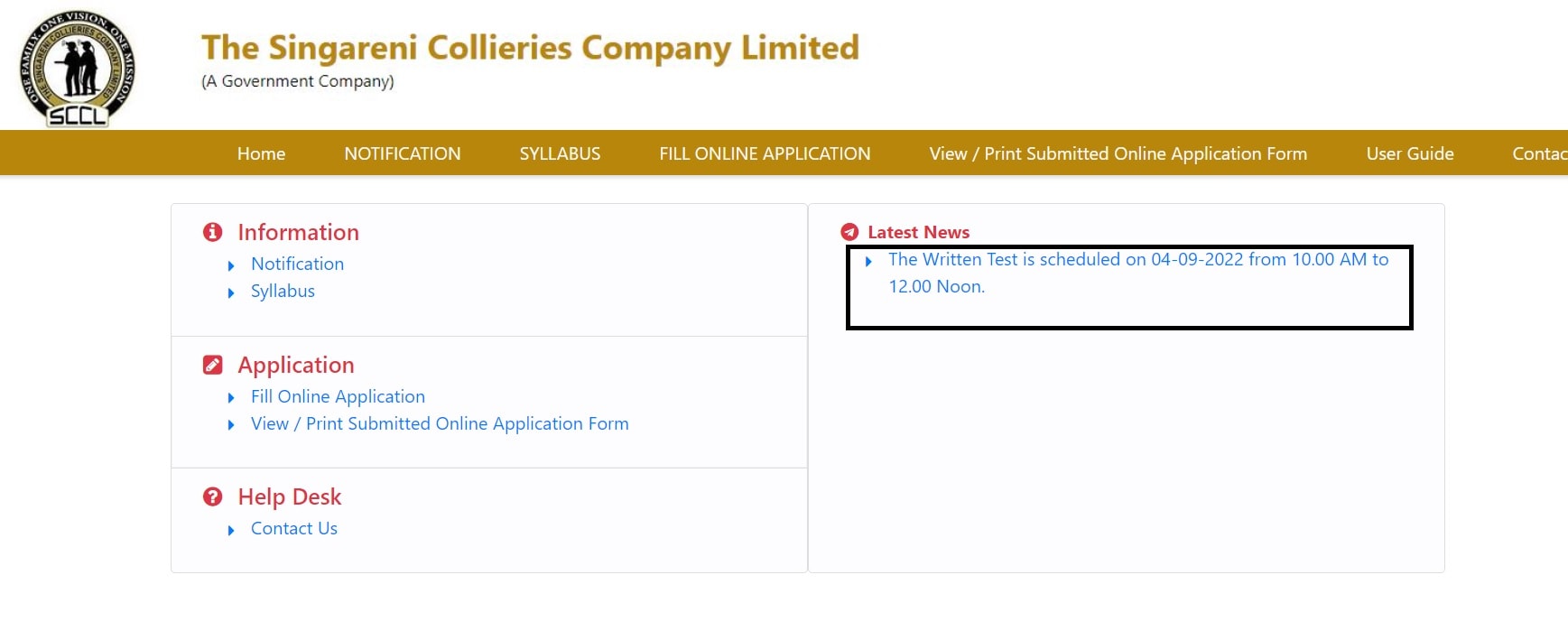This screenshot has width=1568, height=640.
Task: Click the Application section pencil icon
Action: pyautogui.click(x=213, y=365)
